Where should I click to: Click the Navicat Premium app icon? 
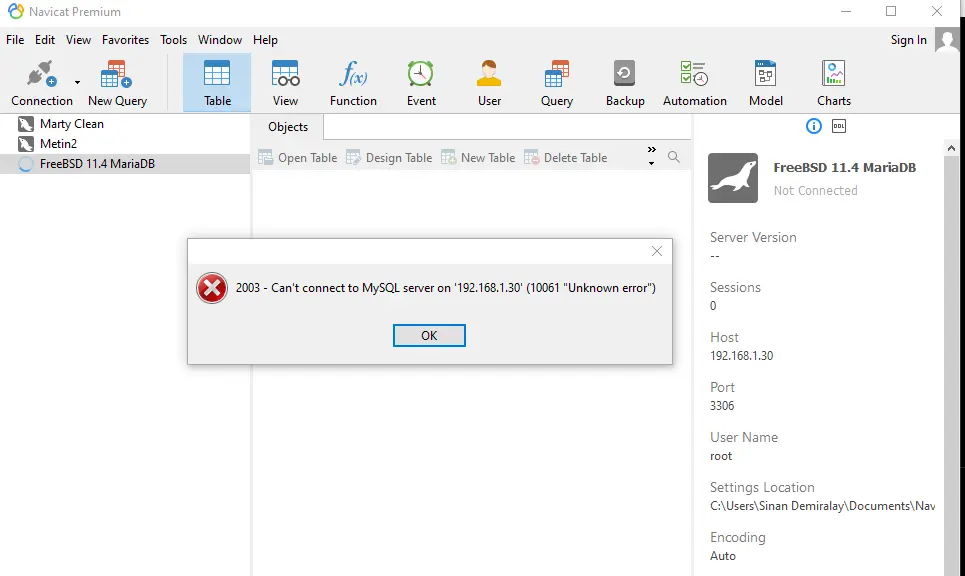(15, 11)
